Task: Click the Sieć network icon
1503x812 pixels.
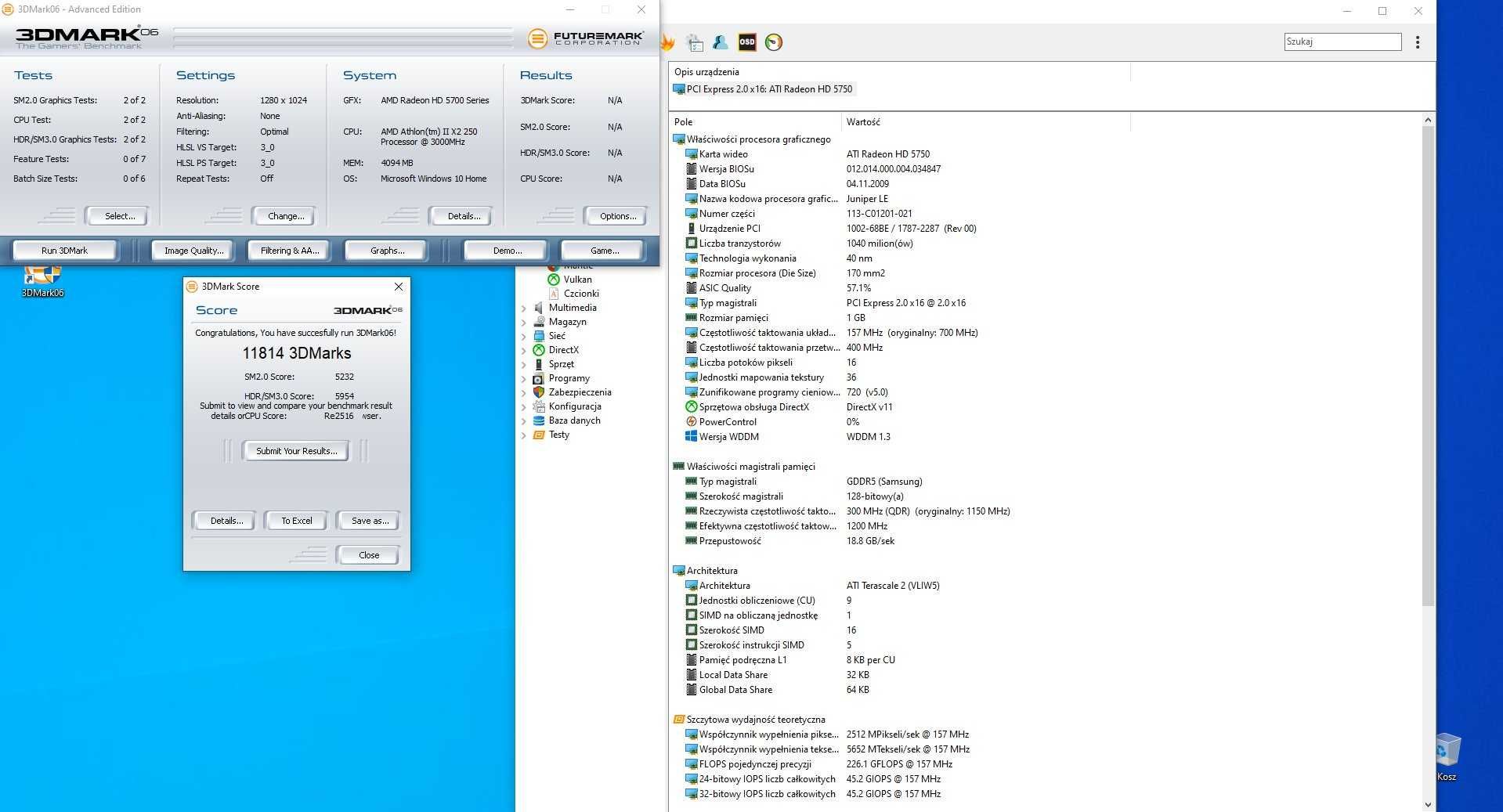Action: 539,336
